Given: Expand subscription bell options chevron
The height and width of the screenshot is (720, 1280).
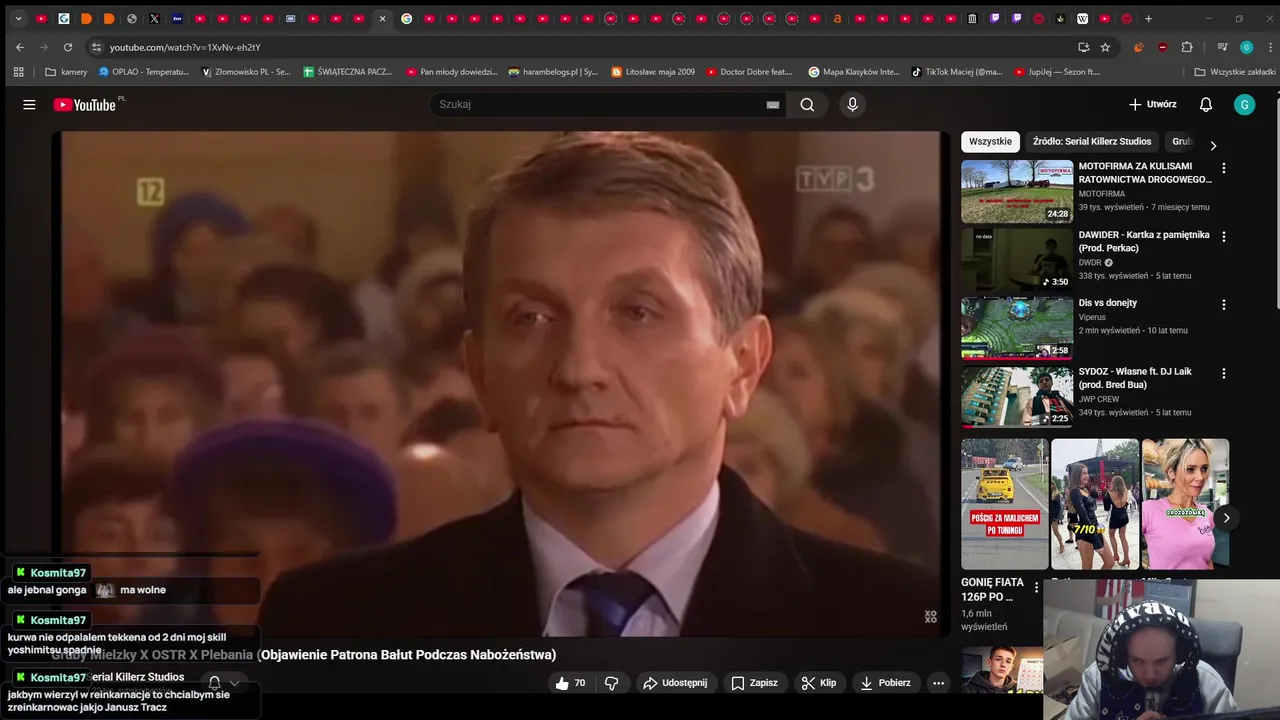Looking at the screenshot, I should click(234, 683).
